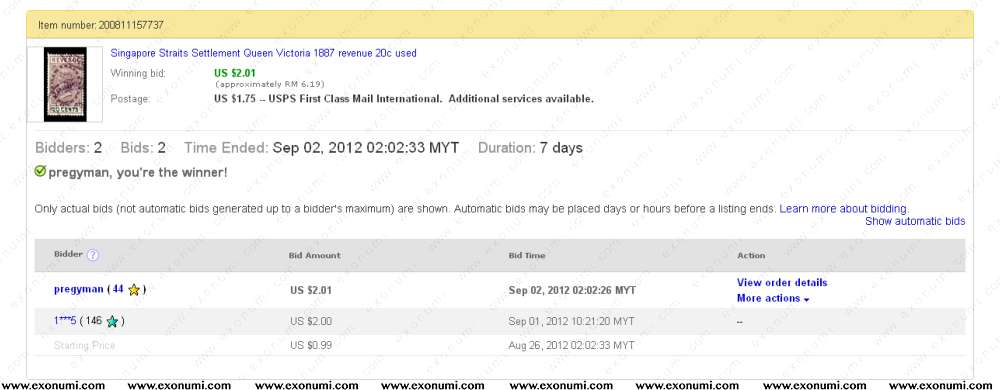Open the Singapore Straits Settlement Queen Victoria listing title
The height and width of the screenshot is (390, 1000).
click(x=263, y=54)
